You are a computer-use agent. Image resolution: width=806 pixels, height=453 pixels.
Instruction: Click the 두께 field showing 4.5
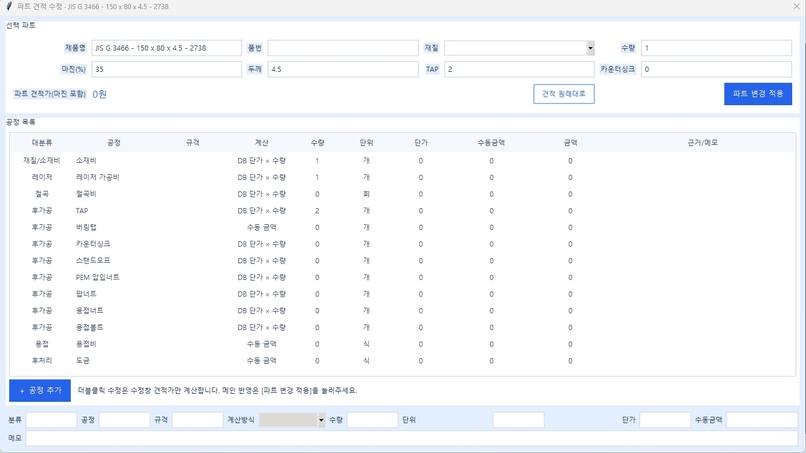343,69
